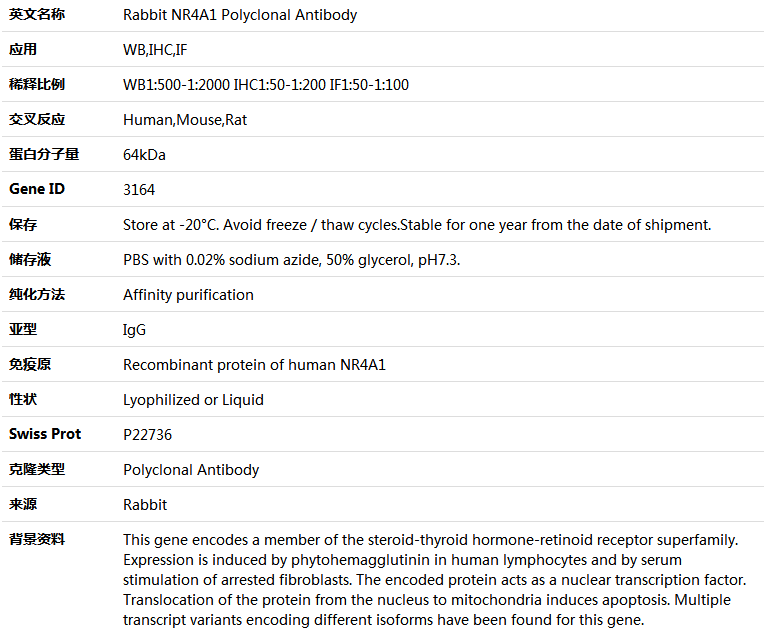This screenshot has height=639, width=770.
Task: Click the Store at -20°C storage instructions
Action: click(x=417, y=225)
